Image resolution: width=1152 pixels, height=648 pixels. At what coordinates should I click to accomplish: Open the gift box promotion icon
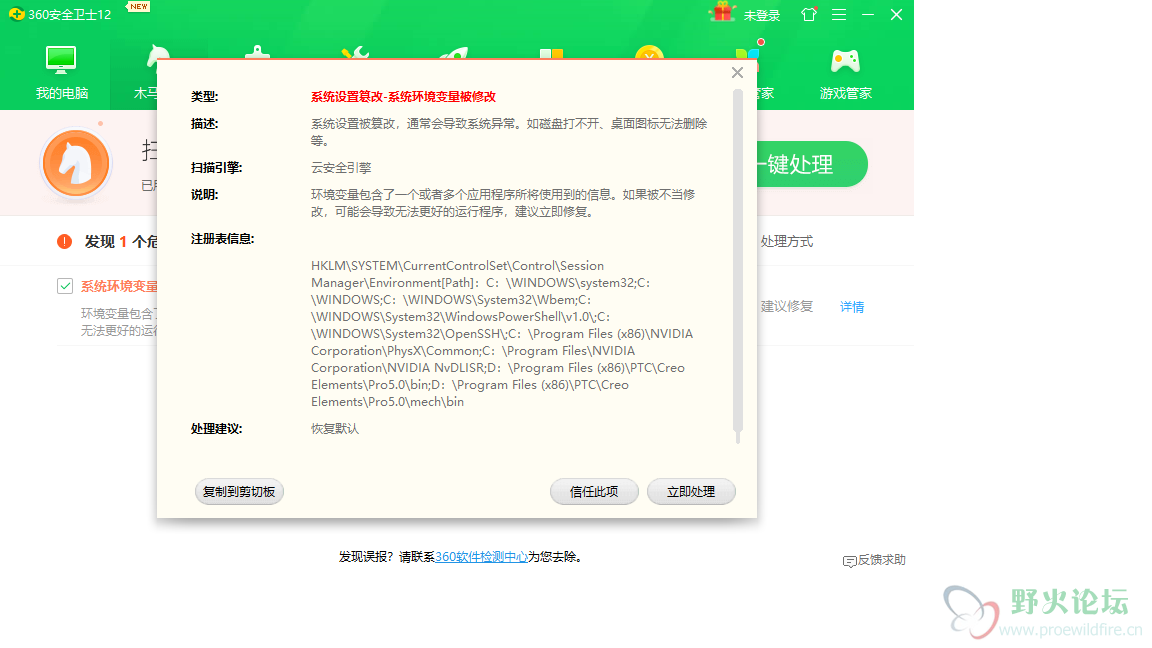pyautogui.click(x=722, y=12)
